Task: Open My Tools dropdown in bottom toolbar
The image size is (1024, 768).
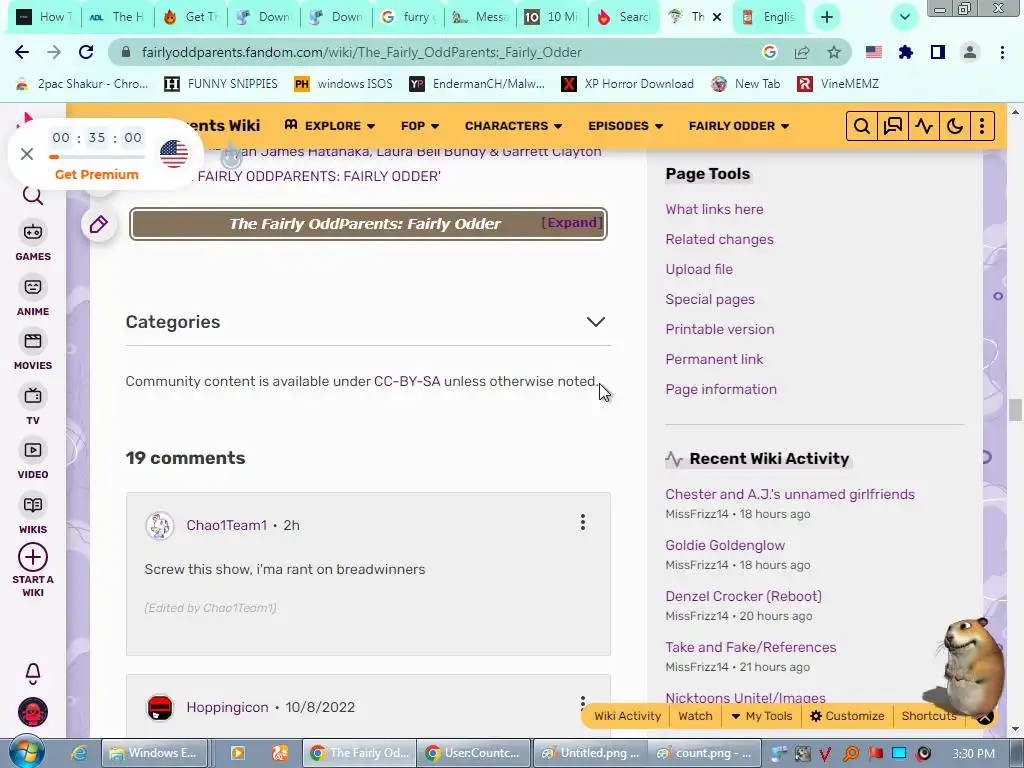Action: pyautogui.click(x=761, y=716)
